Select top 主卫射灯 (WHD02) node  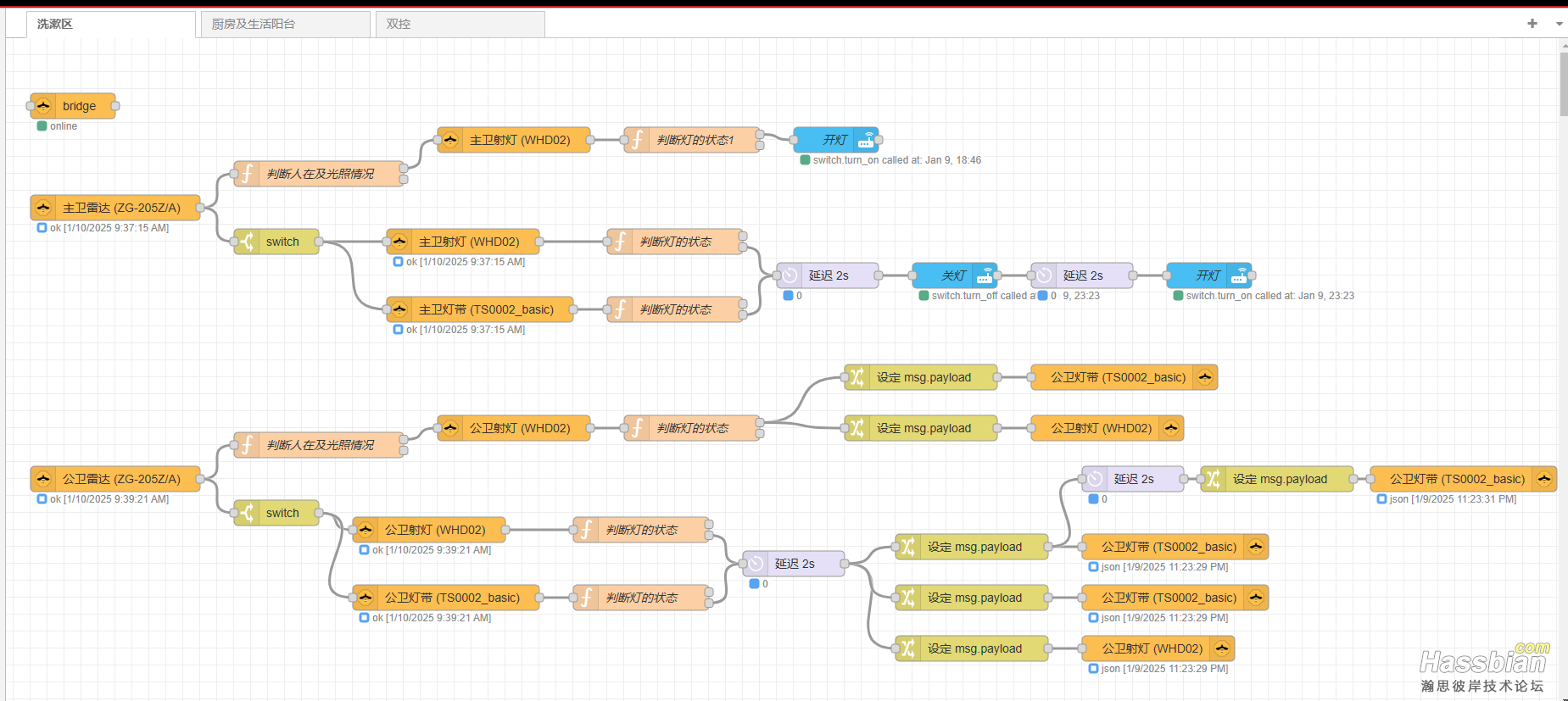coord(514,140)
